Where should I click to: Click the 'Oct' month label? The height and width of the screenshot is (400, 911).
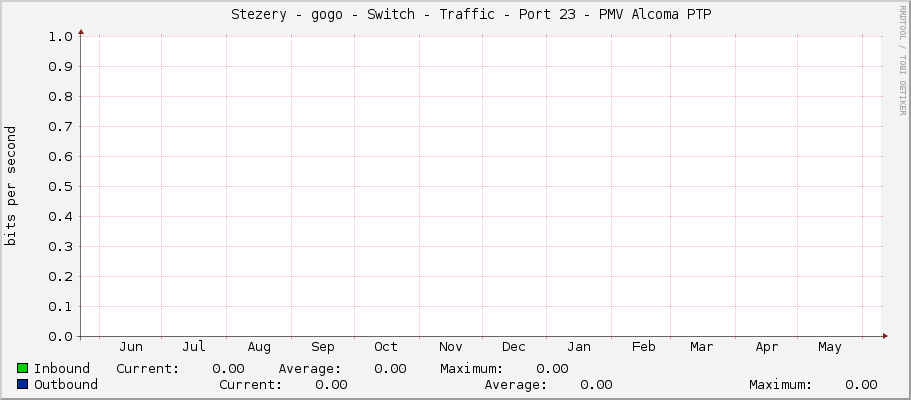[386, 347]
